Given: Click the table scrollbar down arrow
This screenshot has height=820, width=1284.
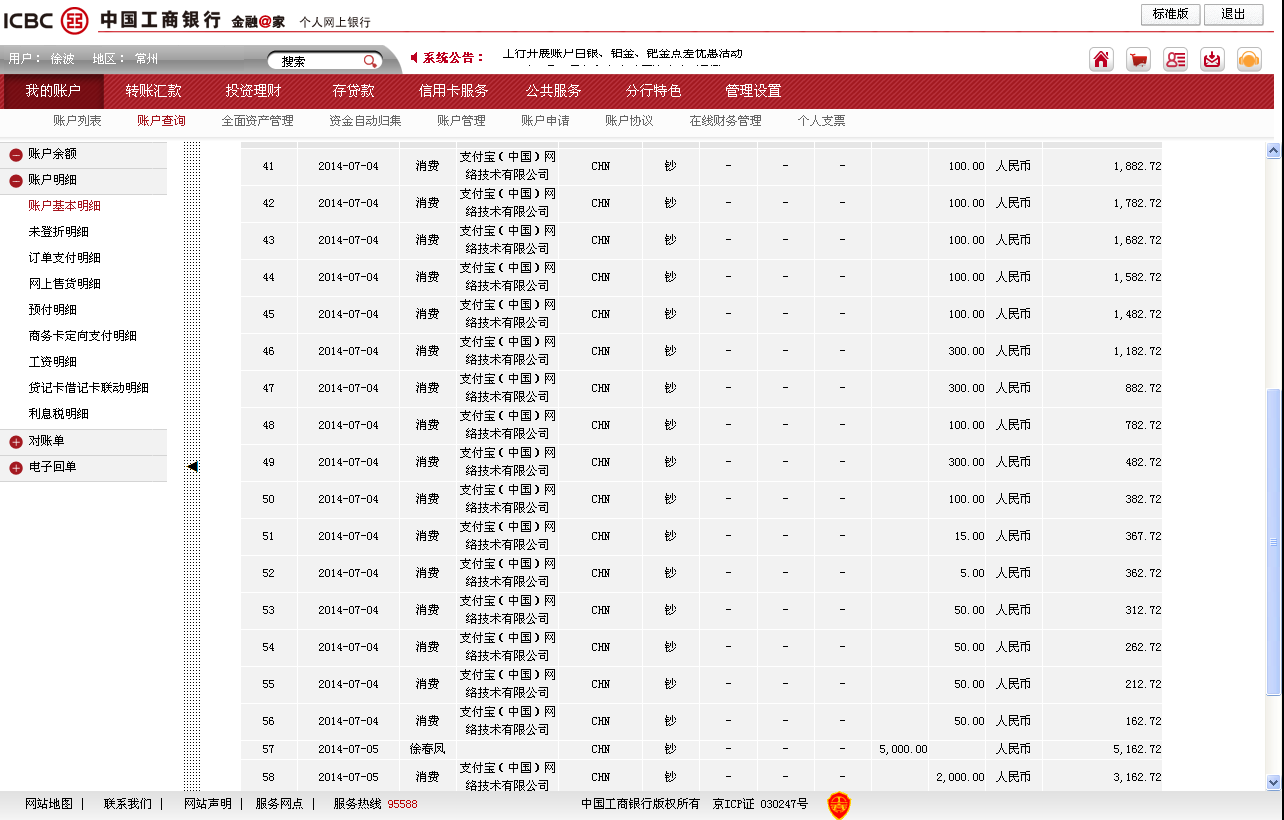Looking at the screenshot, I should [x=1273, y=783].
